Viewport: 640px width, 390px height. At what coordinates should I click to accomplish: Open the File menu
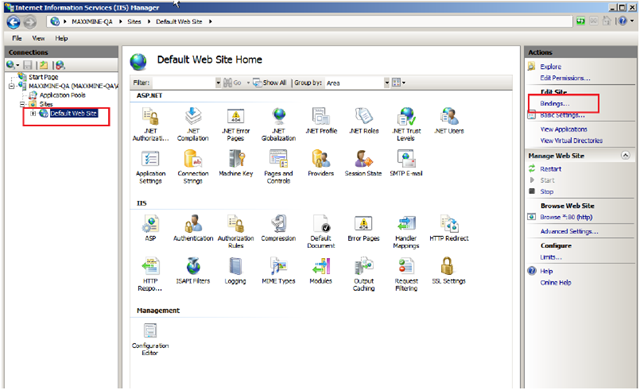(x=17, y=38)
